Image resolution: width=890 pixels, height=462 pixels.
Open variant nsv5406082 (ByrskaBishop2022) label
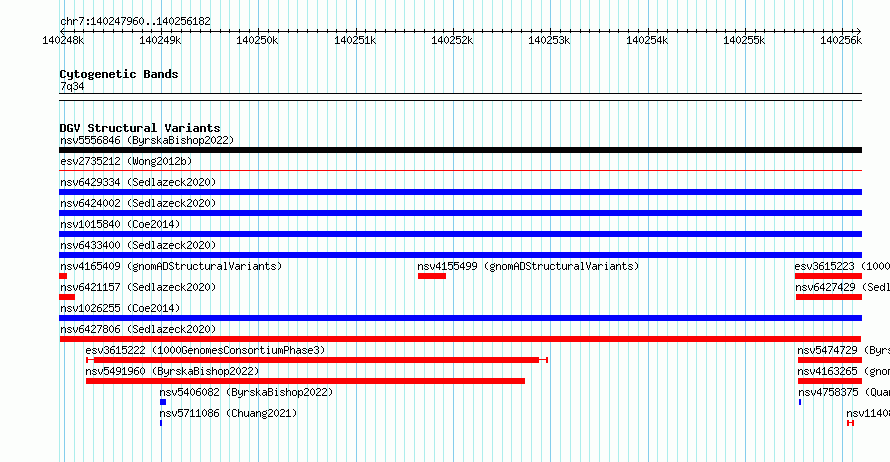point(246,392)
